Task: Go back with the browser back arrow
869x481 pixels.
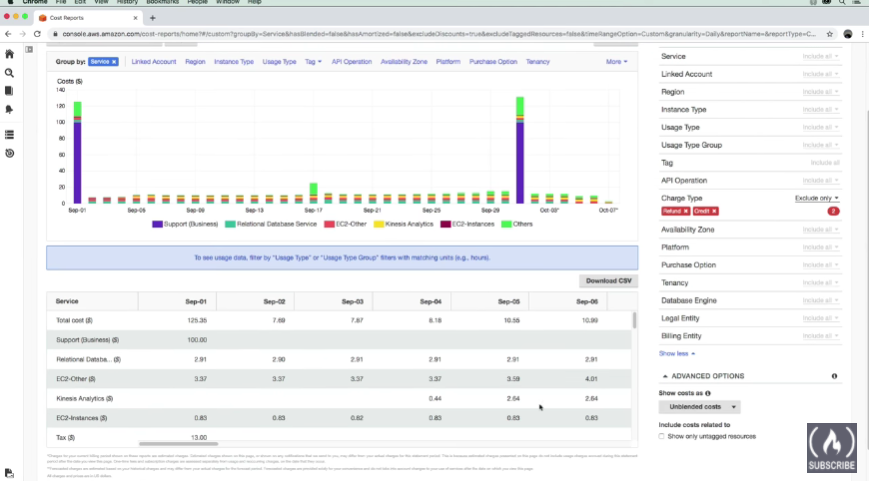Action: pyautogui.click(x=8, y=34)
